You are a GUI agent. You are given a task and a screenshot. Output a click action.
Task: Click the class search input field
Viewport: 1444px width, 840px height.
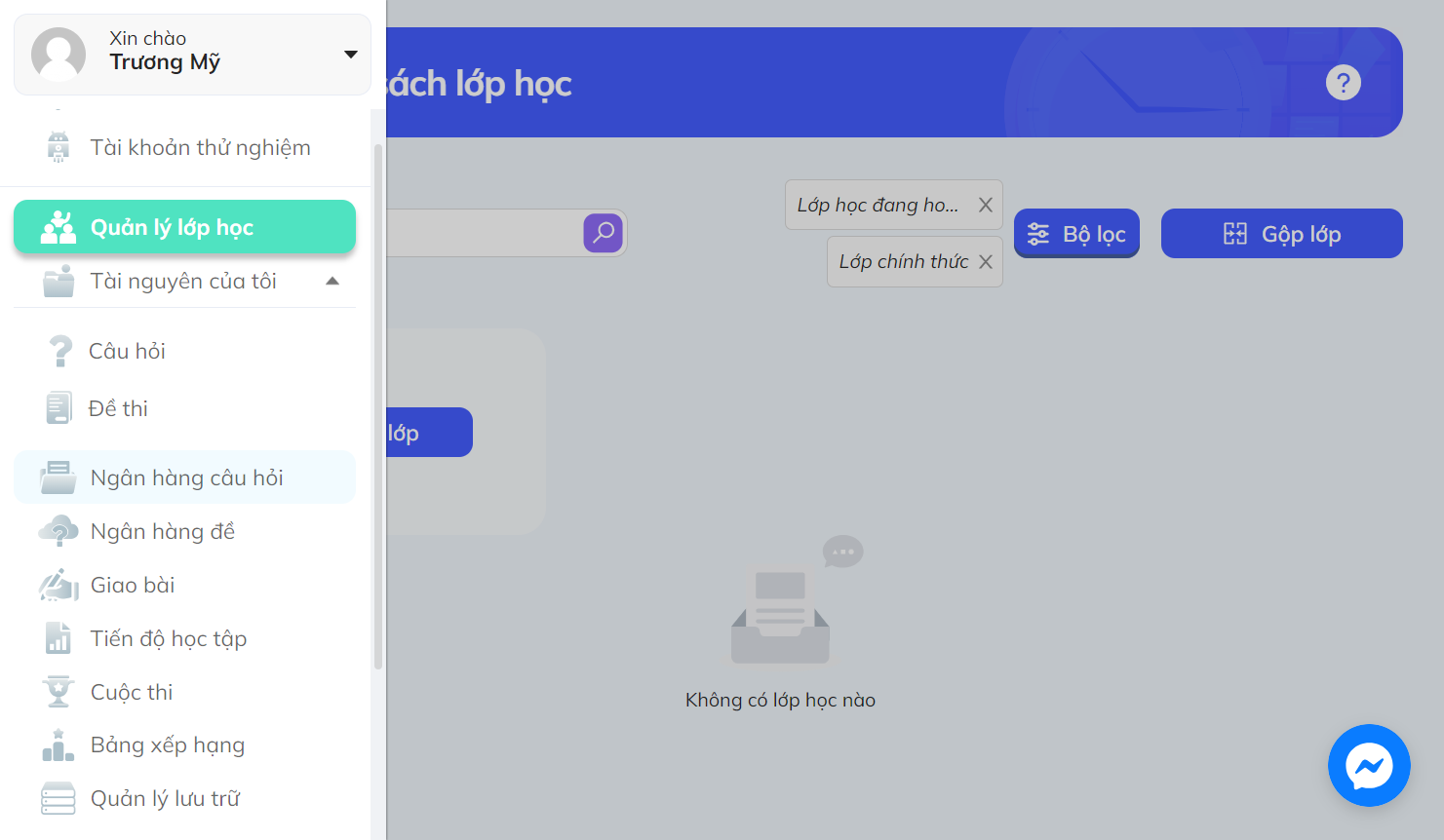pyautogui.click(x=485, y=233)
